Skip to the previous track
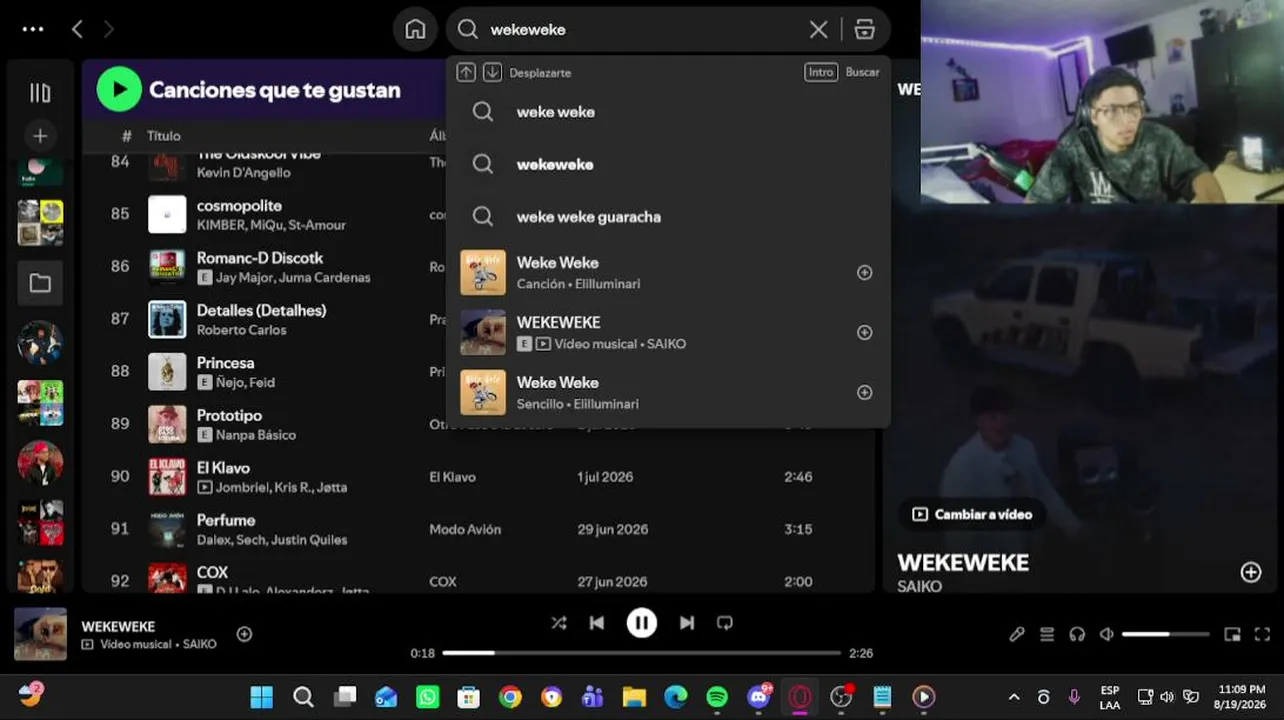The image size is (1284, 720). (597, 623)
